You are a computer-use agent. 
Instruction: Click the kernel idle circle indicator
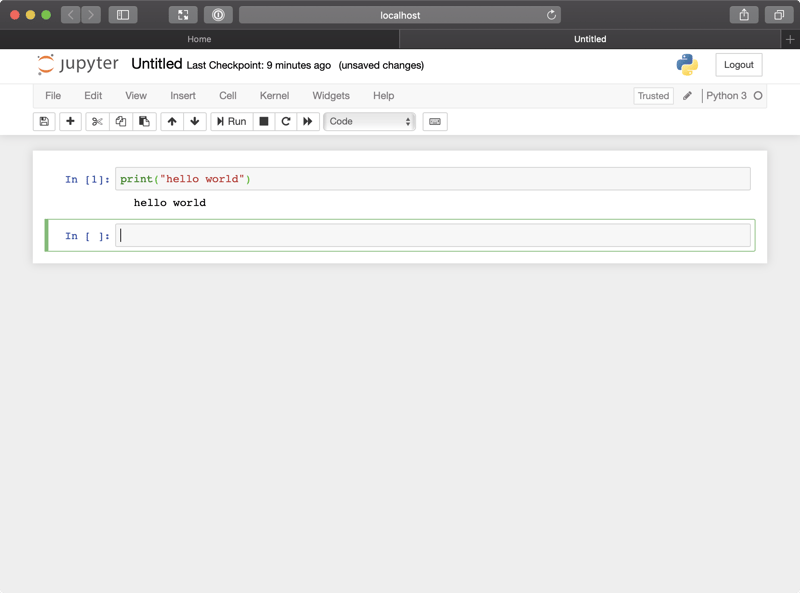[x=758, y=96]
